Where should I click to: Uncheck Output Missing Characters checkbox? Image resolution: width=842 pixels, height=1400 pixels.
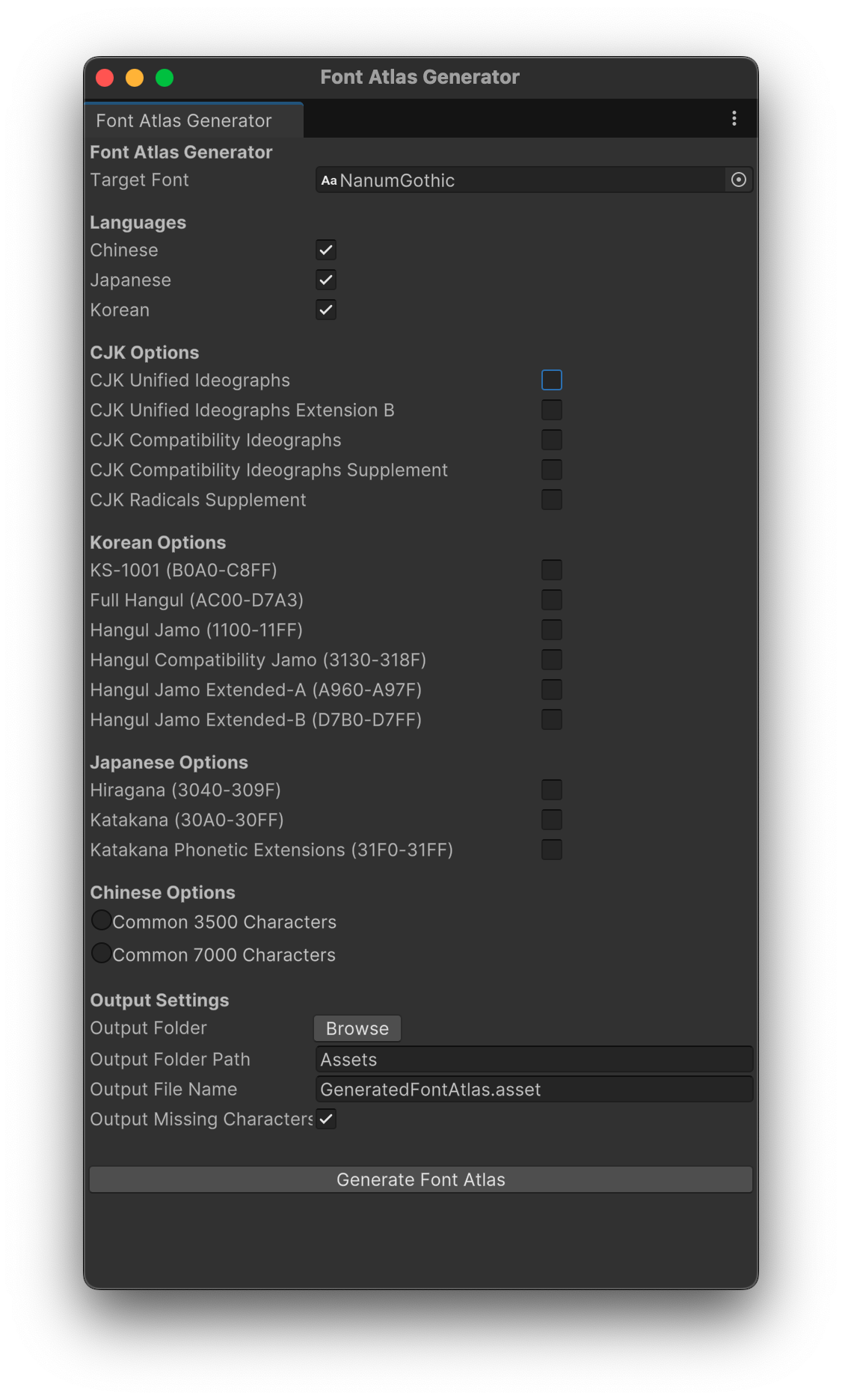coord(326,1119)
